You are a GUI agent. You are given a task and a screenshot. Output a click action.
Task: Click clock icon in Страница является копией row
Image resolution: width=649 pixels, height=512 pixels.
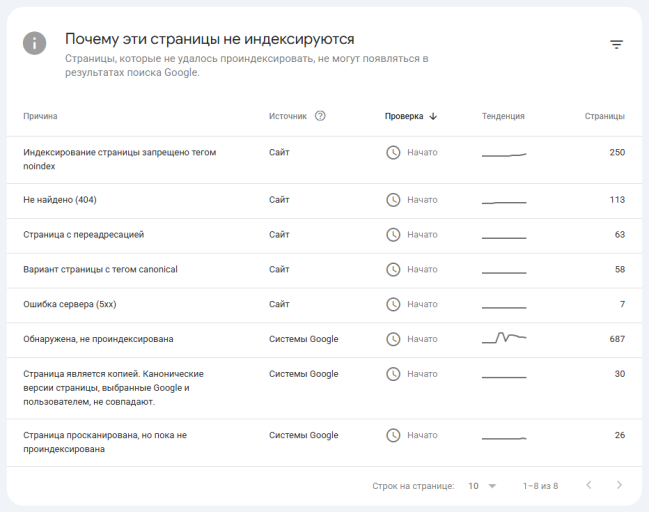pyautogui.click(x=393, y=374)
